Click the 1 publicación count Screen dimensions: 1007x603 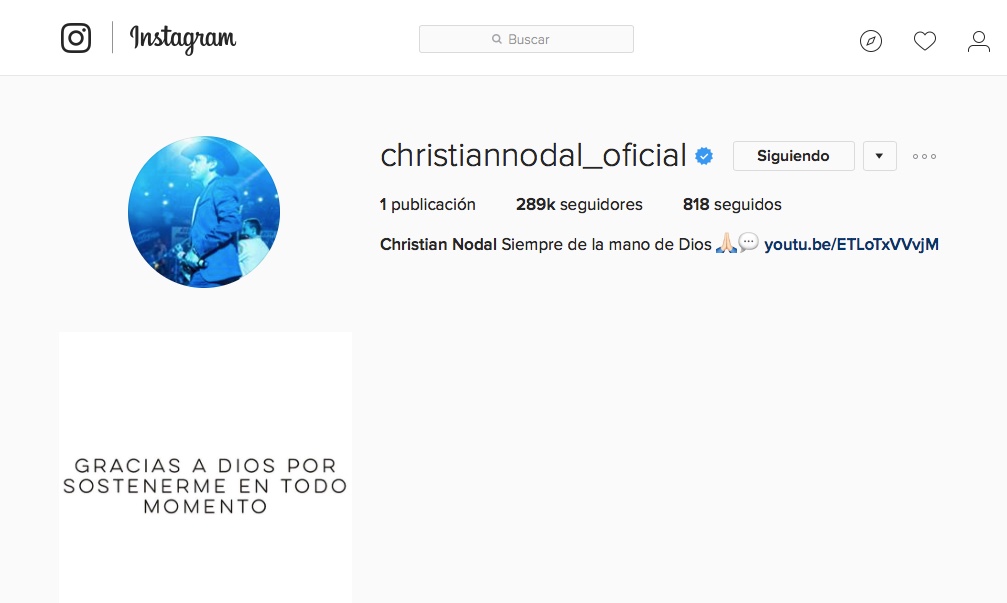tap(428, 204)
